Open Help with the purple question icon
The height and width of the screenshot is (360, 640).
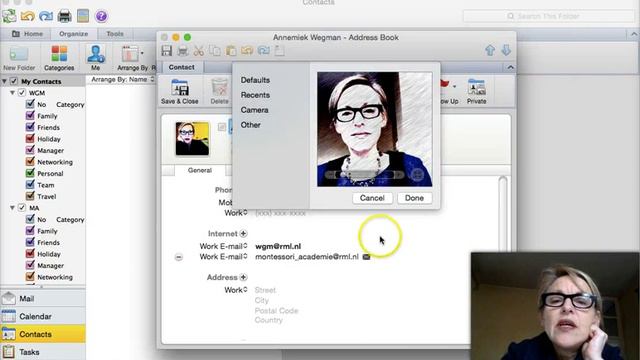[101, 16]
